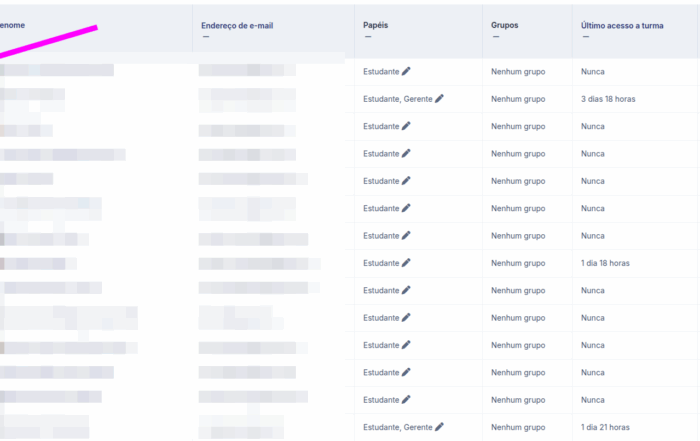
Task: Click the pencil icon in the first participant row
Action: click(x=406, y=72)
